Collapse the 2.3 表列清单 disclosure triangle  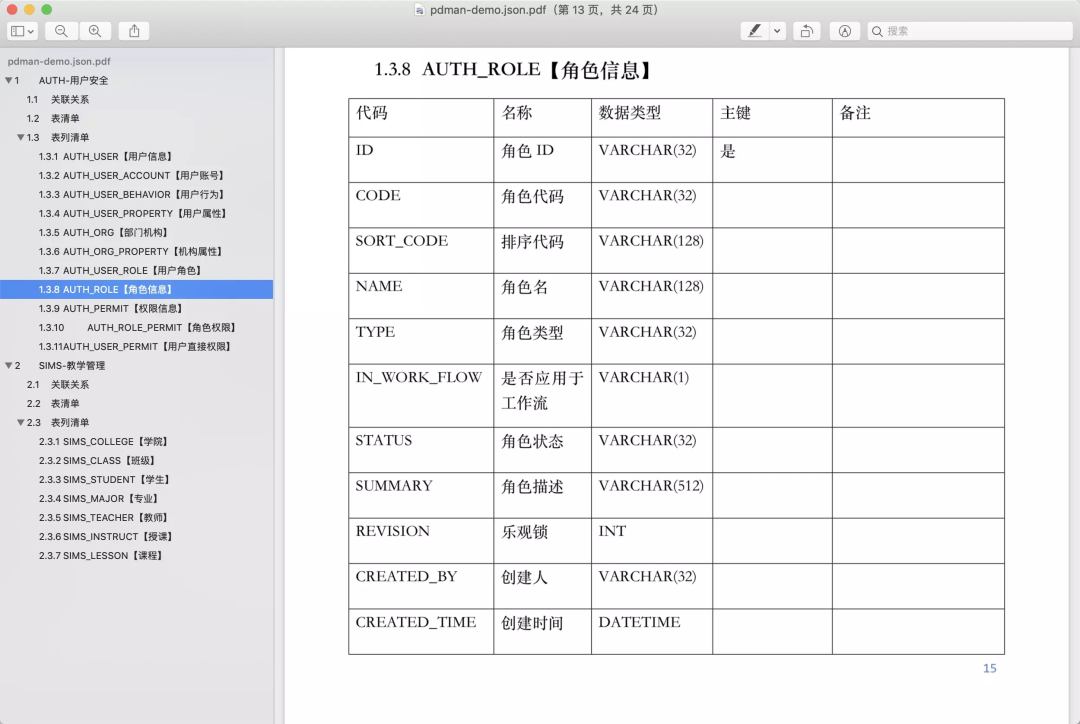pos(21,422)
